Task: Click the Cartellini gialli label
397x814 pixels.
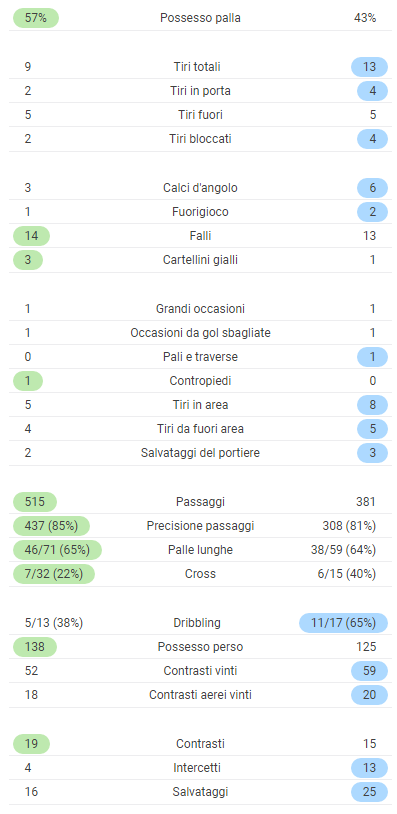Action: point(200,260)
